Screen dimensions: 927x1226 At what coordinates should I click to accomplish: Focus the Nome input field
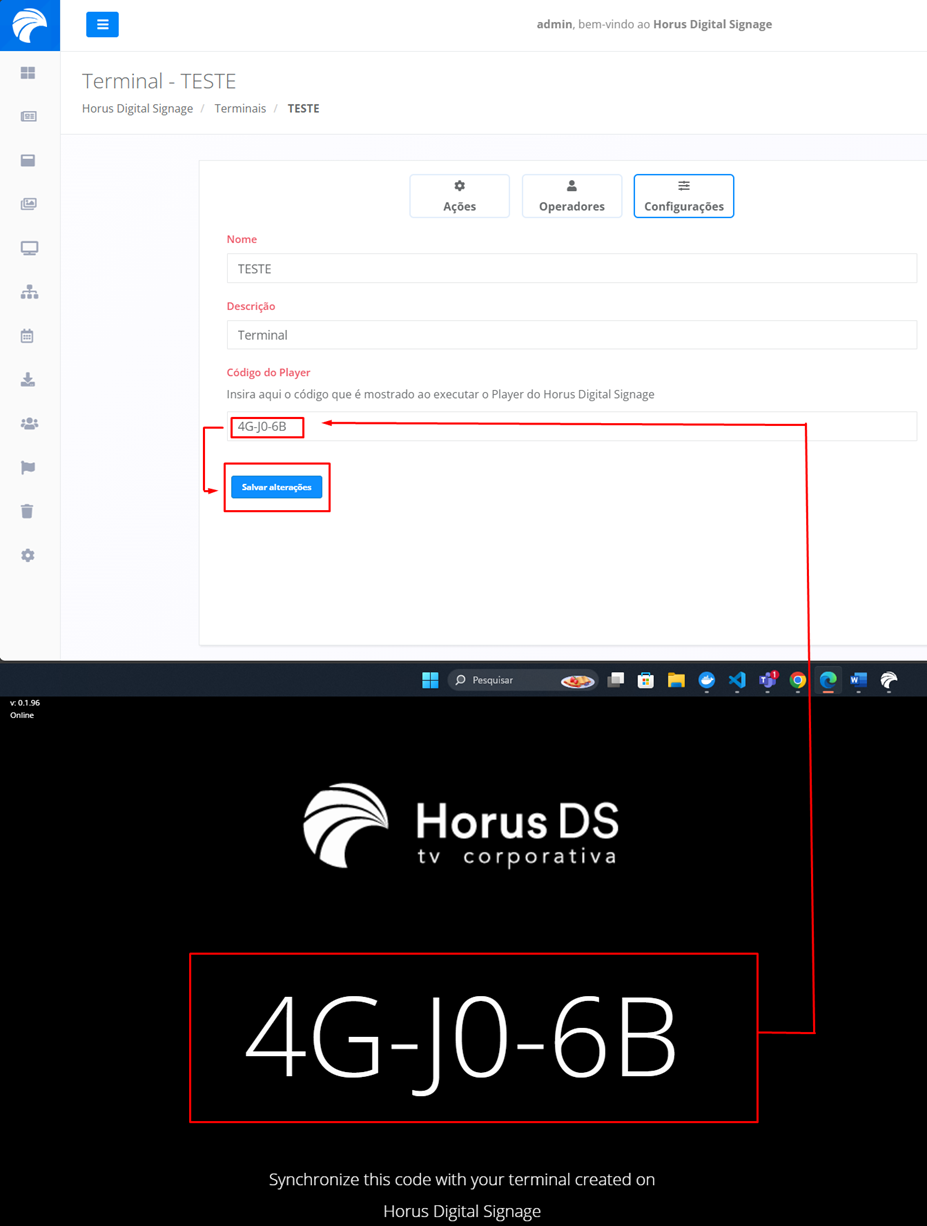571,268
